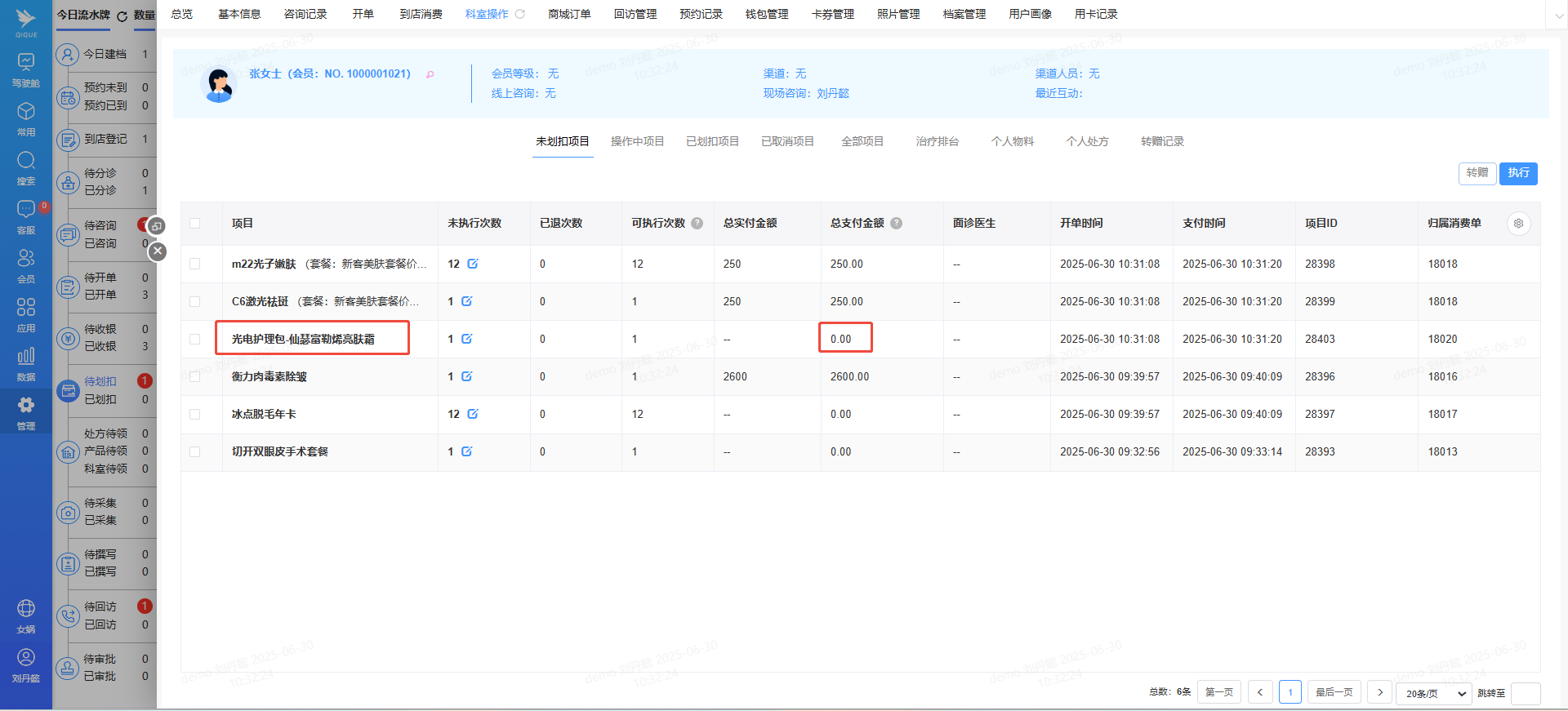This screenshot has width=1568, height=711.
Task: Go to next page using right chevron
Action: click(1379, 692)
